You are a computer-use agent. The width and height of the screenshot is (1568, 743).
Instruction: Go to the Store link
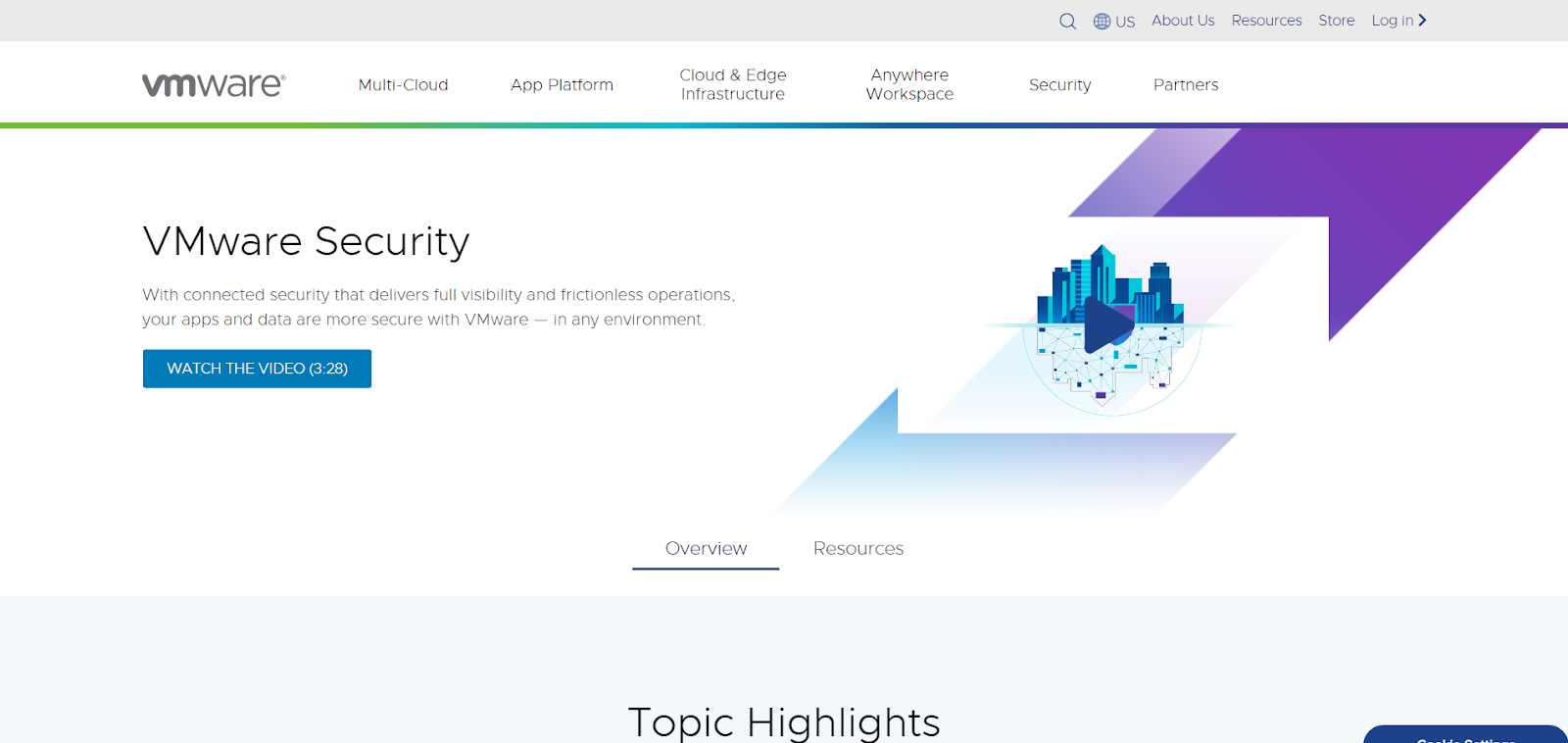(x=1336, y=20)
